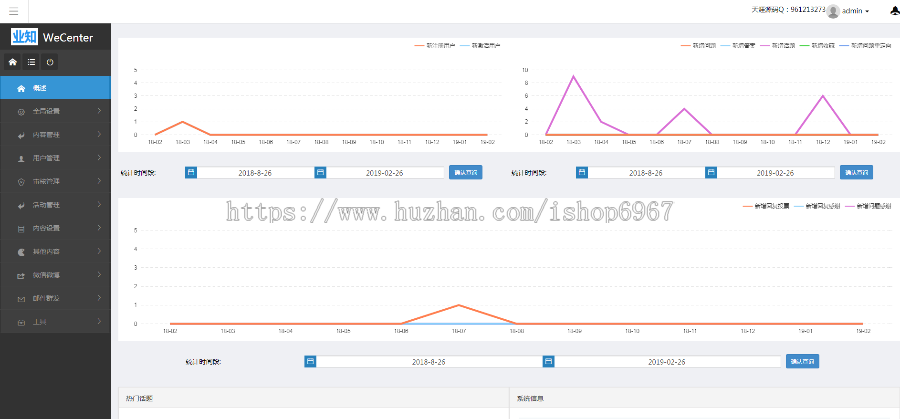Toggle the orange legend series in the right chart
900x419 pixels.
click(x=697, y=45)
